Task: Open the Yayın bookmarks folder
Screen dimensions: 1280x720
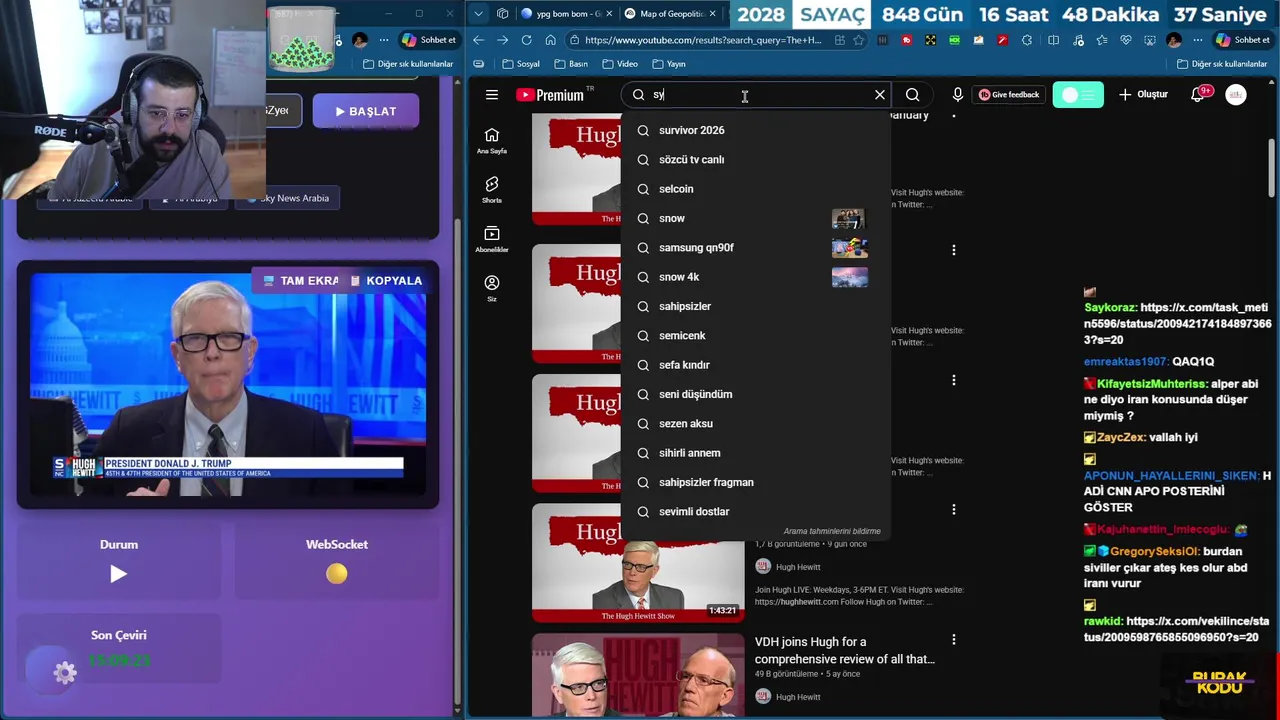Action: (x=668, y=64)
